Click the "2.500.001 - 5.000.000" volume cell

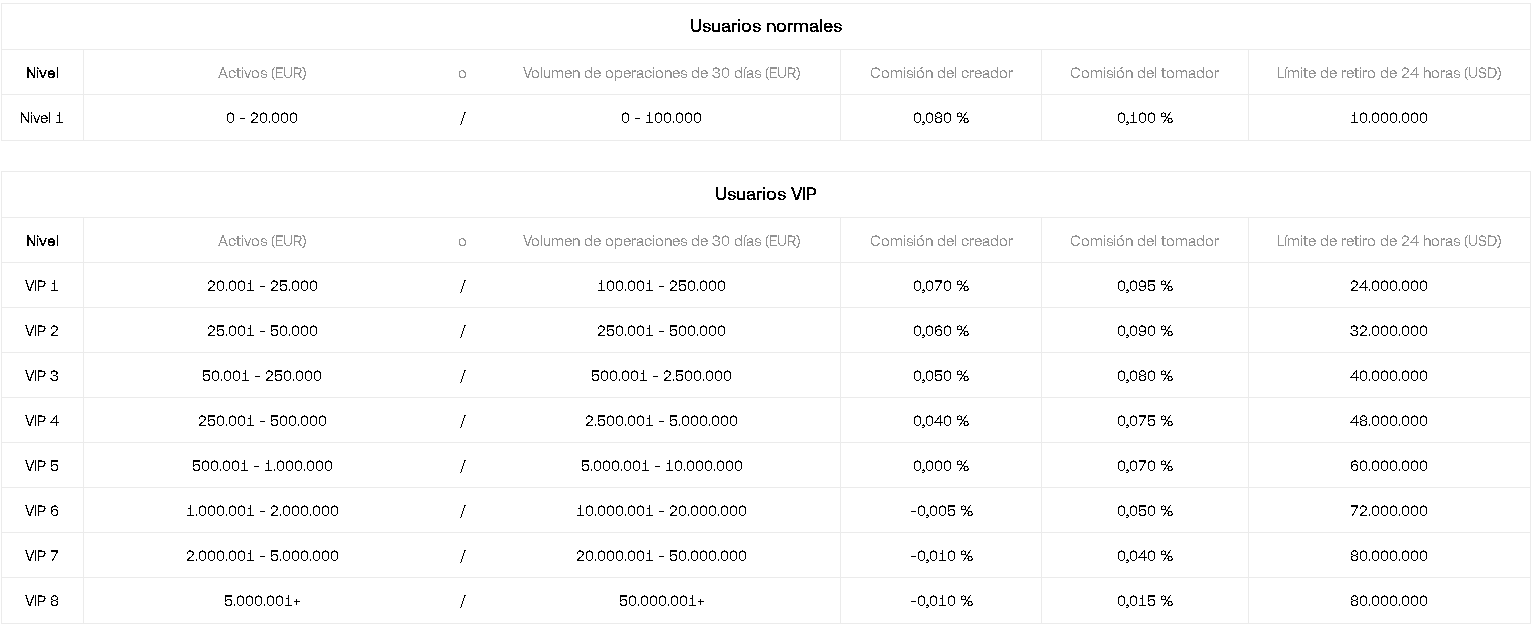(661, 421)
